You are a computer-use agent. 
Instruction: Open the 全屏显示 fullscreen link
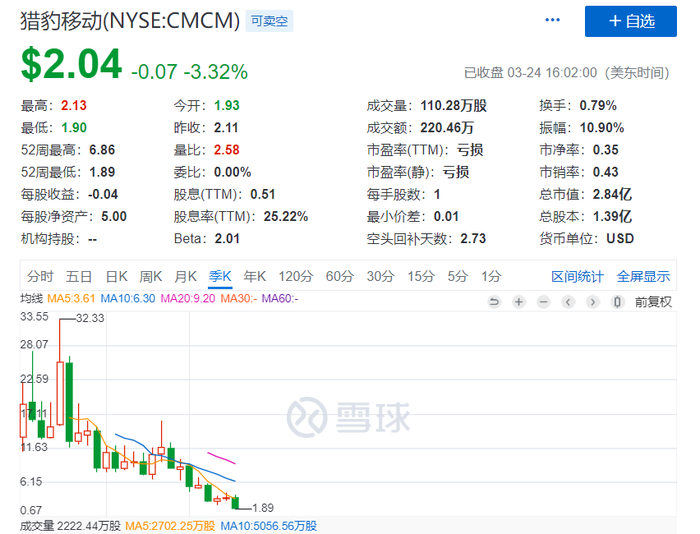(x=643, y=277)
